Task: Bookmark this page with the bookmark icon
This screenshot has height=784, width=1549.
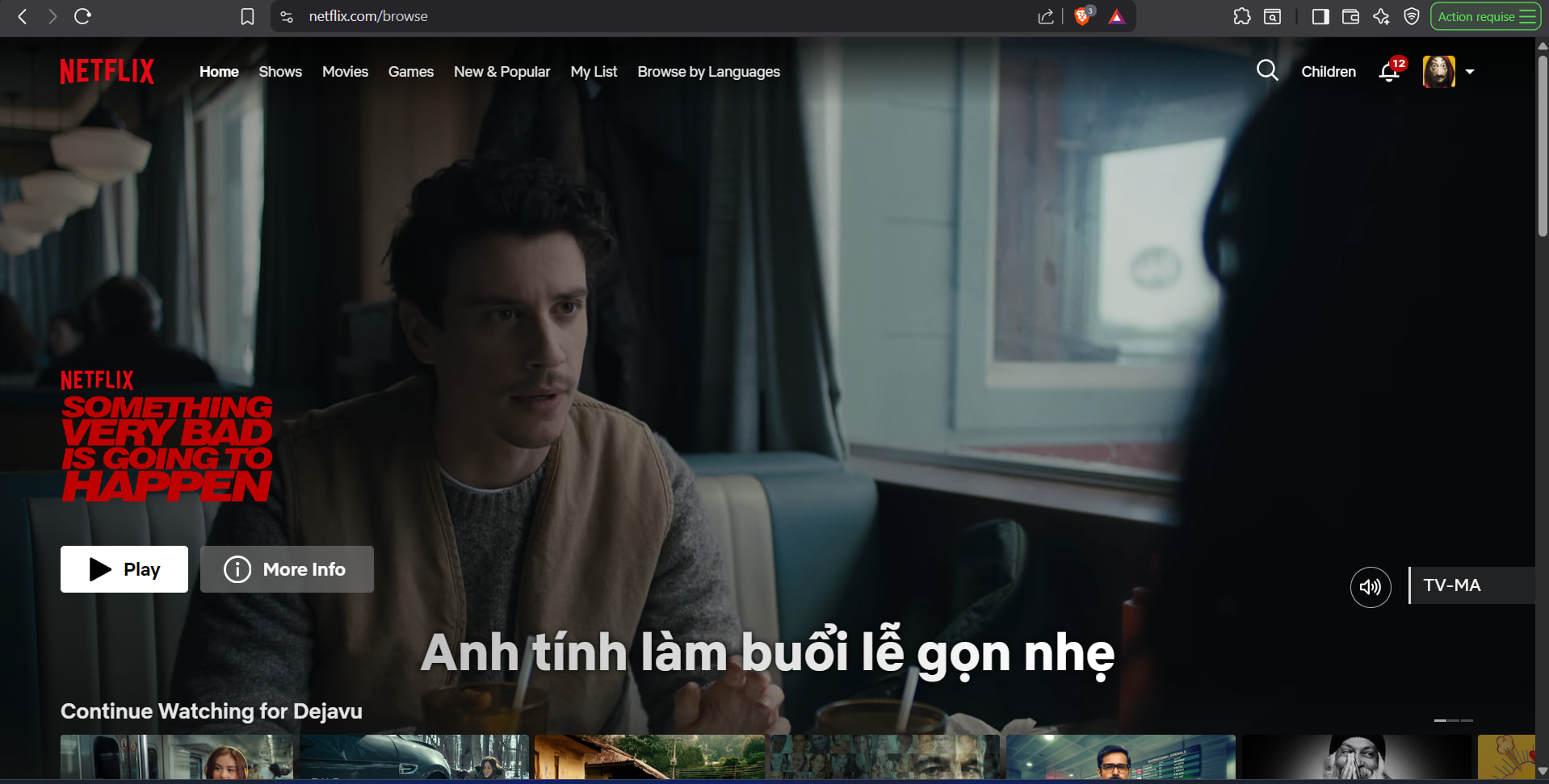Action: click(x=248, y=16)
